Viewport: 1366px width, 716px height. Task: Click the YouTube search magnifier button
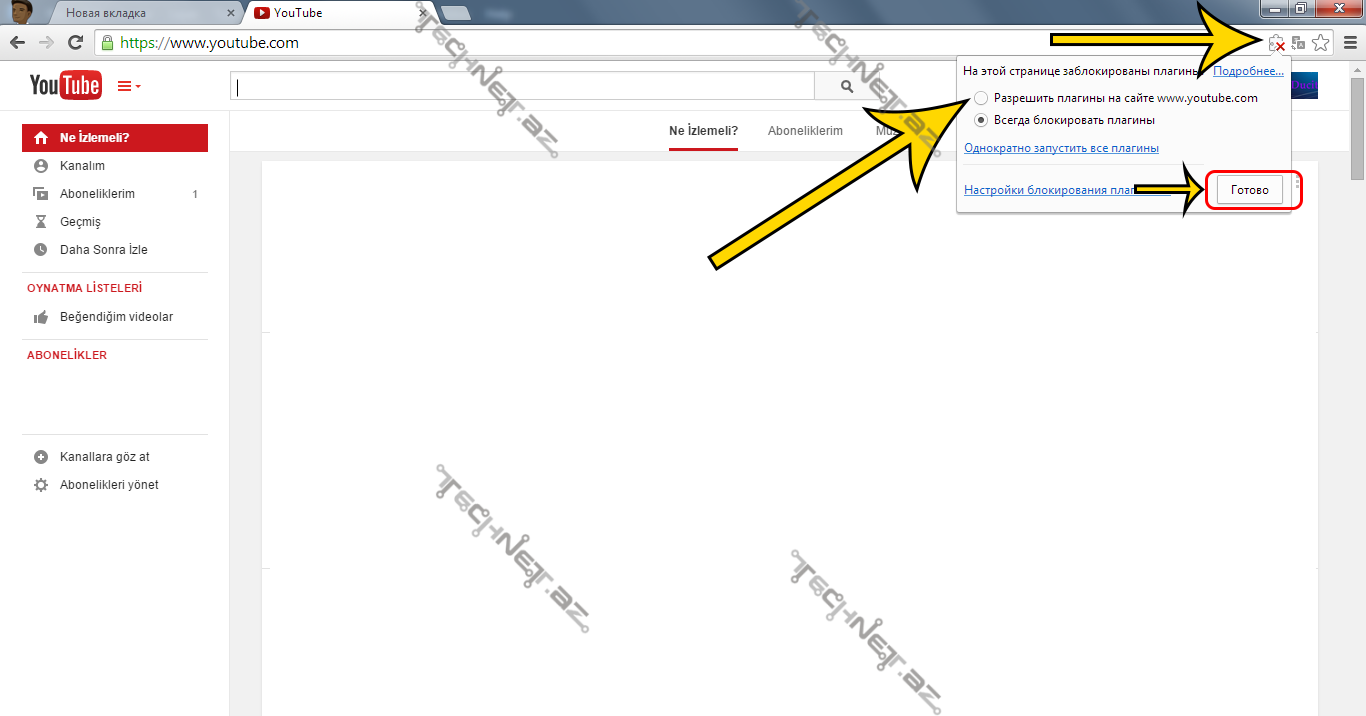point(846,87)
